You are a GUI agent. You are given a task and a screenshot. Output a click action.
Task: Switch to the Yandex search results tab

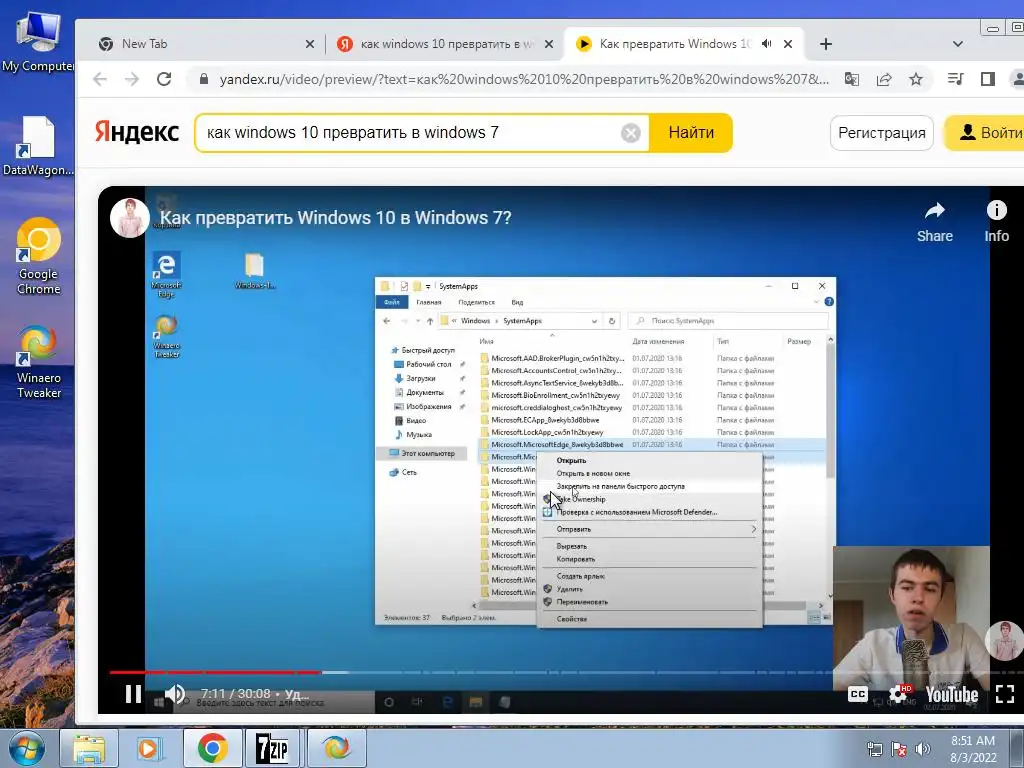[445, 44]
